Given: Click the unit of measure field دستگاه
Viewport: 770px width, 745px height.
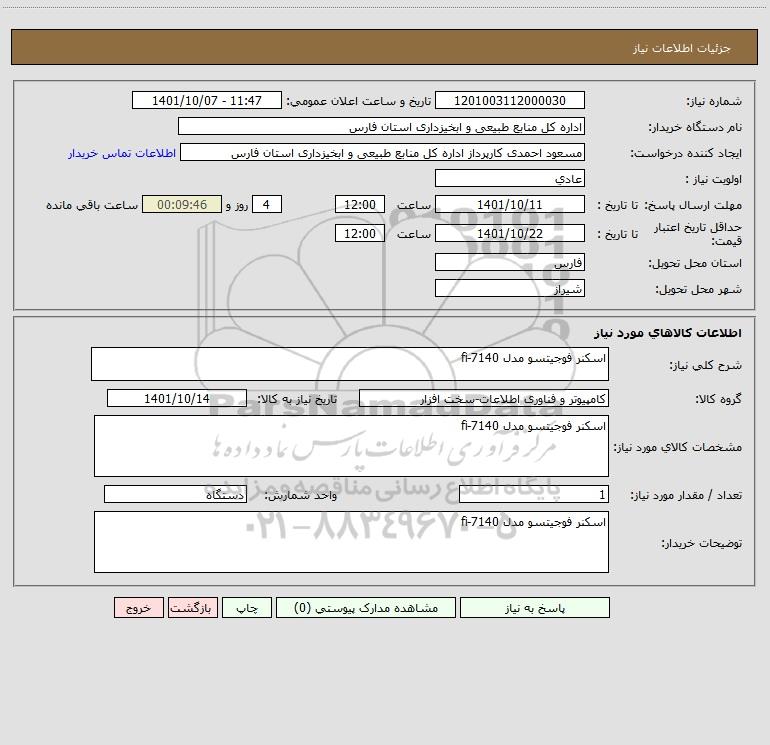Looking at the screenshot, I should (175, 495).
